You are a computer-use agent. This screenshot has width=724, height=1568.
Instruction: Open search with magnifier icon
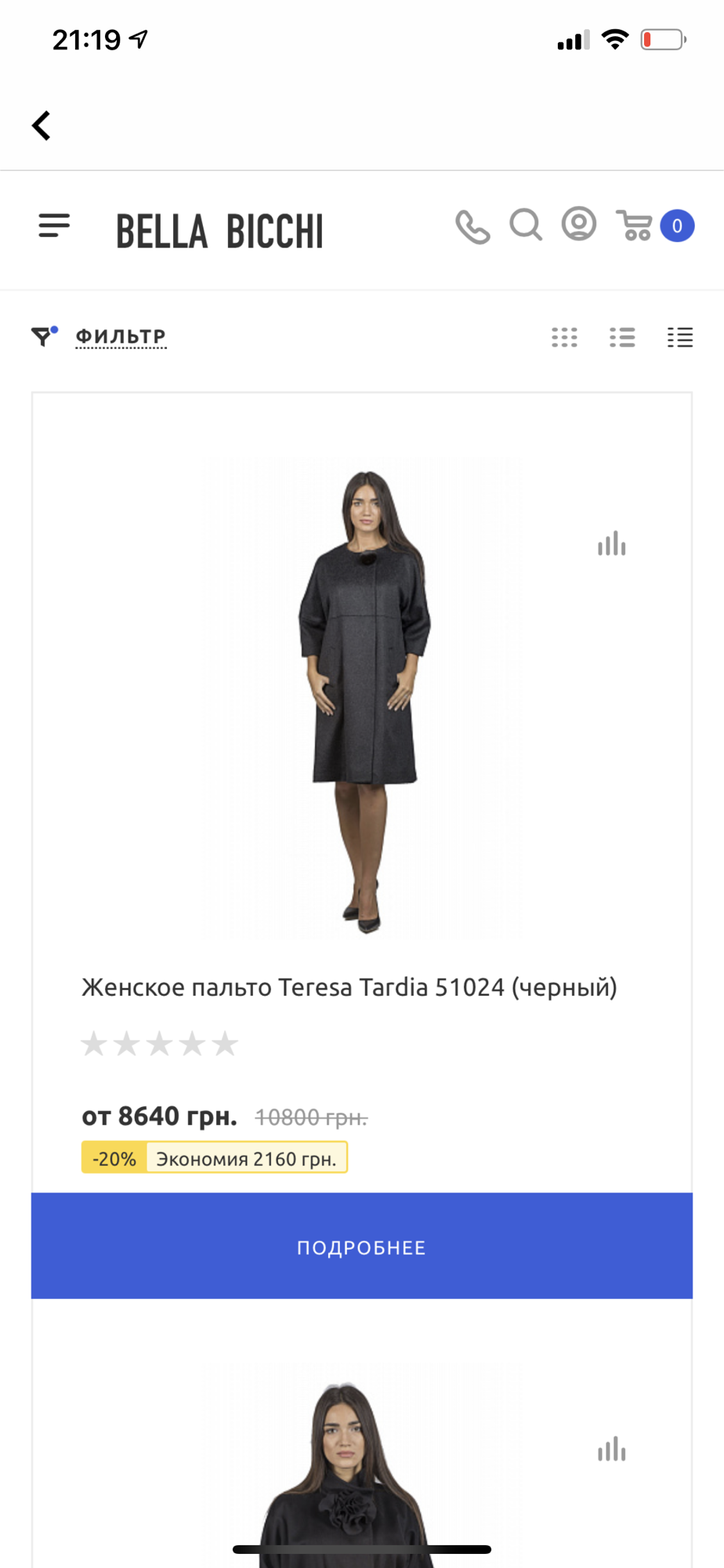pyautogui.click(x=526, y=224)
